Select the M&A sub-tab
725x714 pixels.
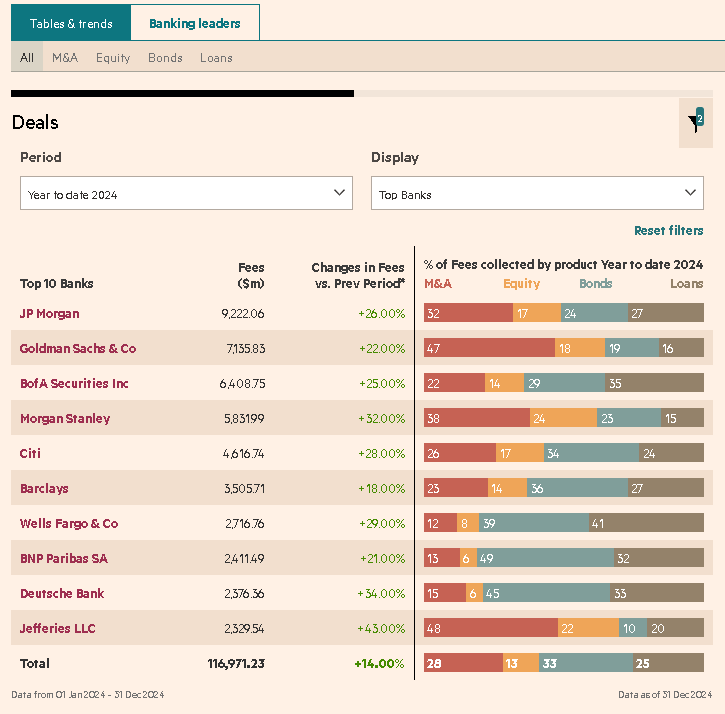click(x=65, y=57)
